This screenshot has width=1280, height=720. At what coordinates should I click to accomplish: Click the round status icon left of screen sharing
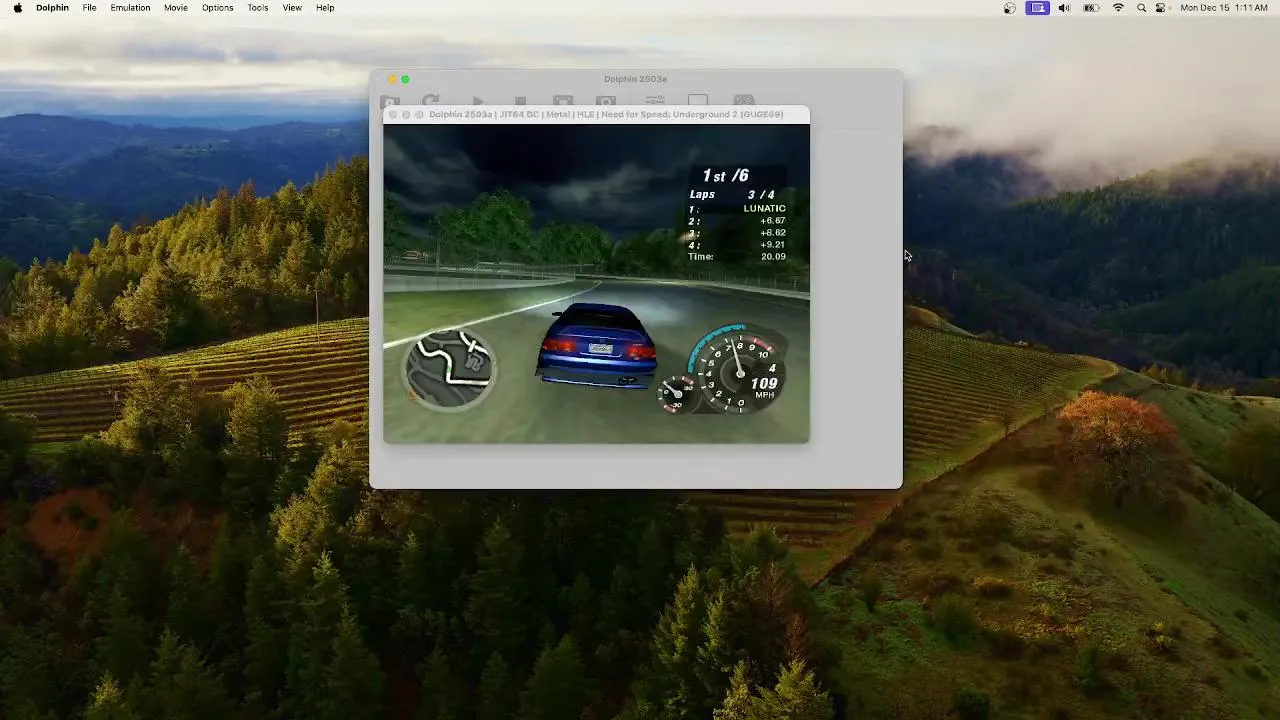pos(1010,8)
